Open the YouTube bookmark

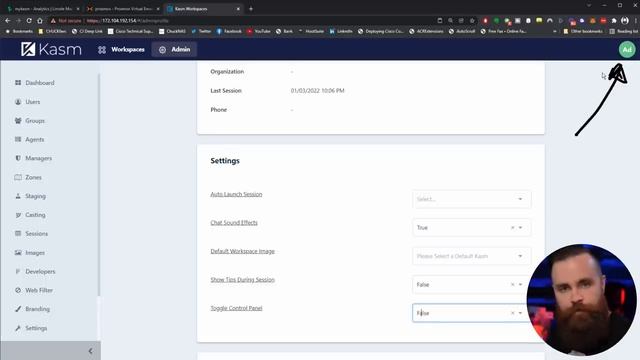click(x=258, y=31)
